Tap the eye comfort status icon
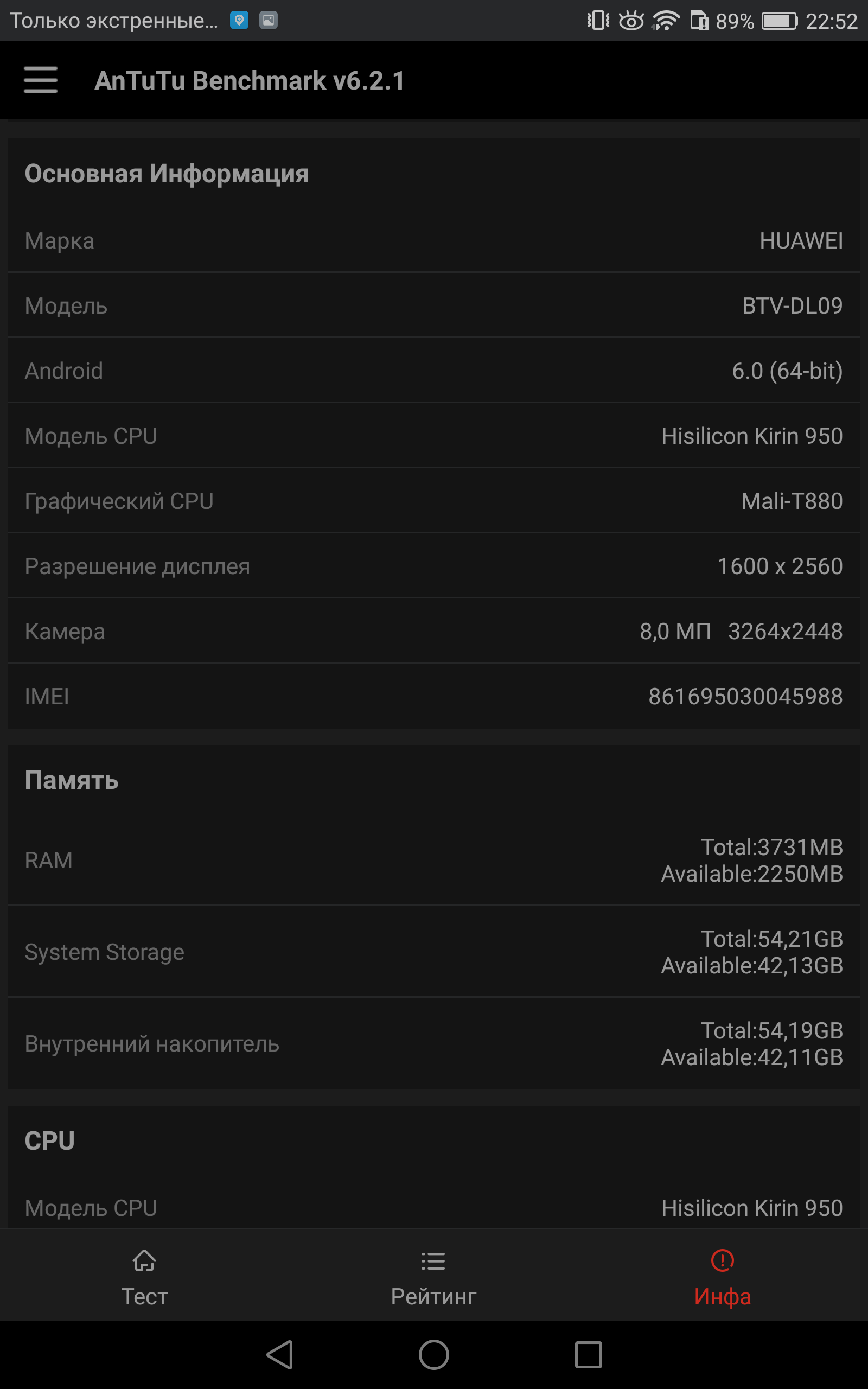 point(631,21)
